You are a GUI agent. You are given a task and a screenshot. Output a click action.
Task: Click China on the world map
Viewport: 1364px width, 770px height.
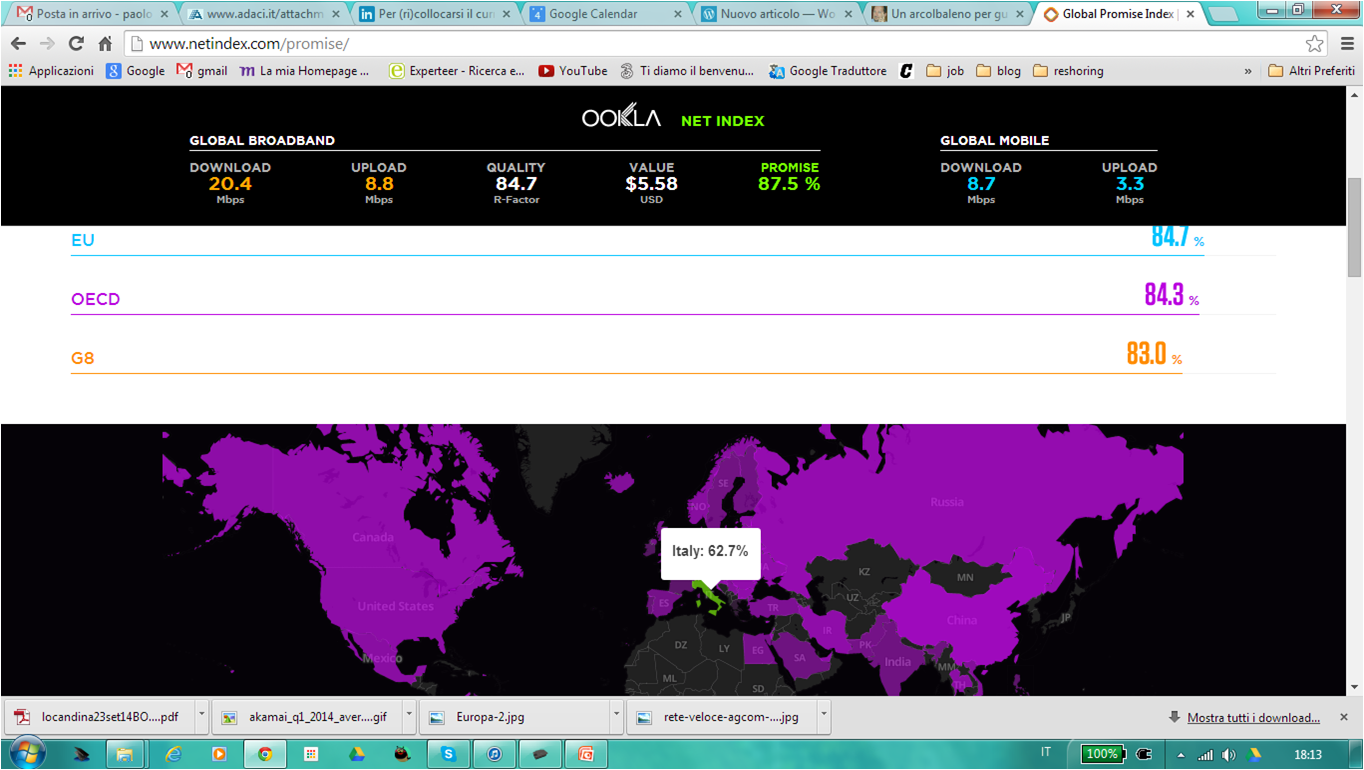962,620
